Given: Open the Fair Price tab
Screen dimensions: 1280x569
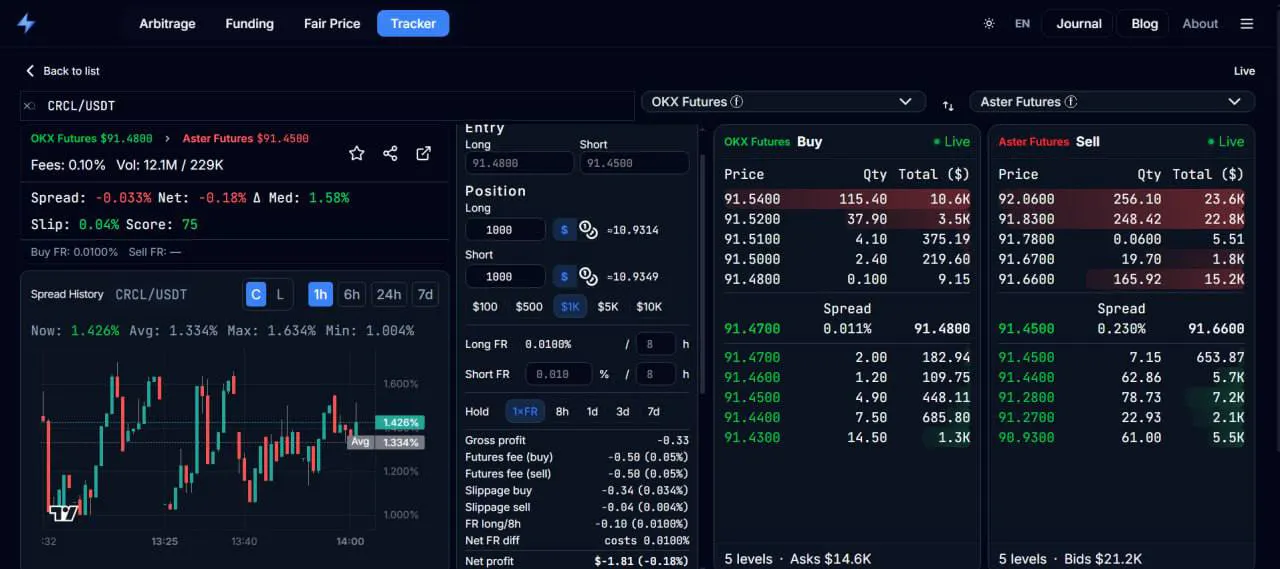Looking at the screenshot, I should coord(332,23).
